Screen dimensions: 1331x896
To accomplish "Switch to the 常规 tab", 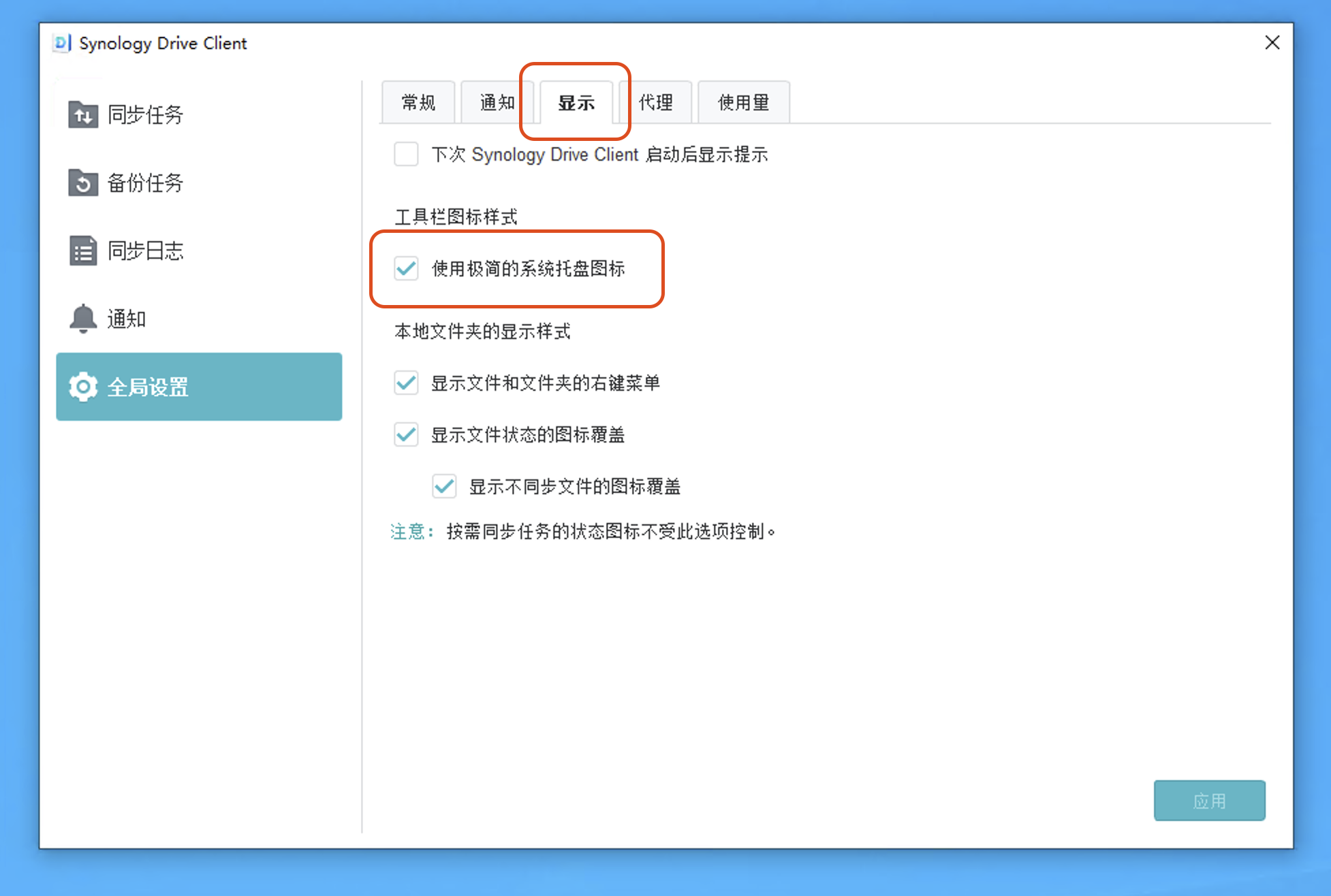I will 418,103.
